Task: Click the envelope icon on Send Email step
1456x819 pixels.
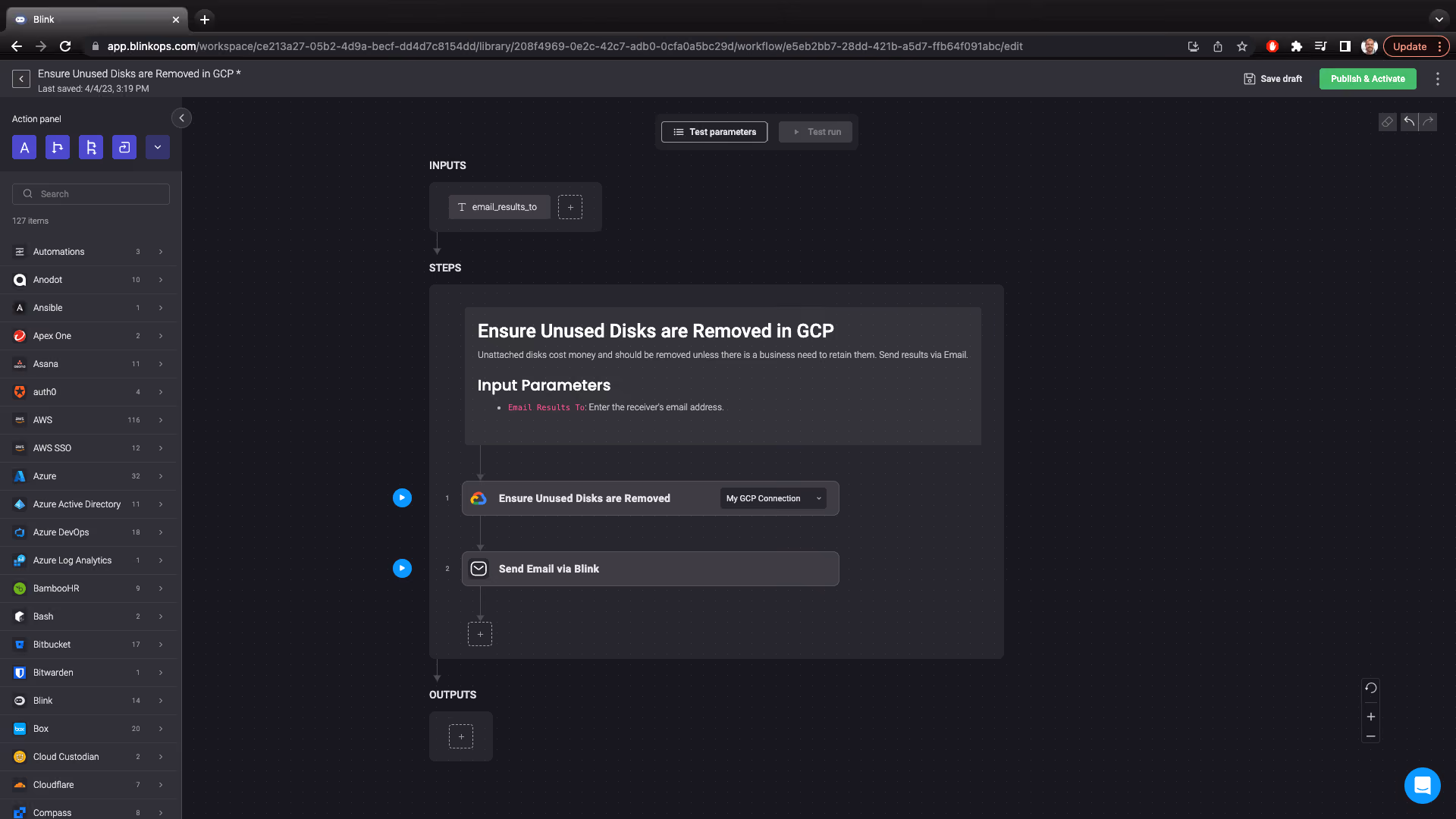Action: click(479, 569)
